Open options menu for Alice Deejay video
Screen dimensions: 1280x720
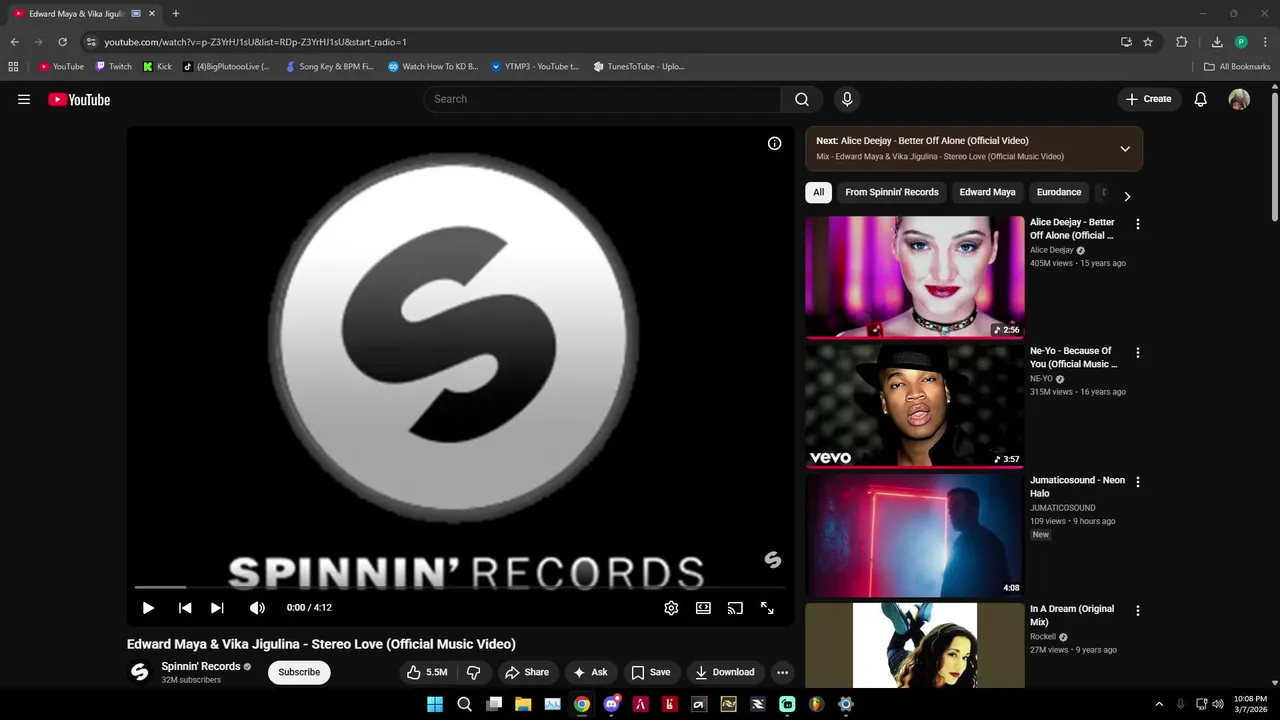click(1137, 224)
